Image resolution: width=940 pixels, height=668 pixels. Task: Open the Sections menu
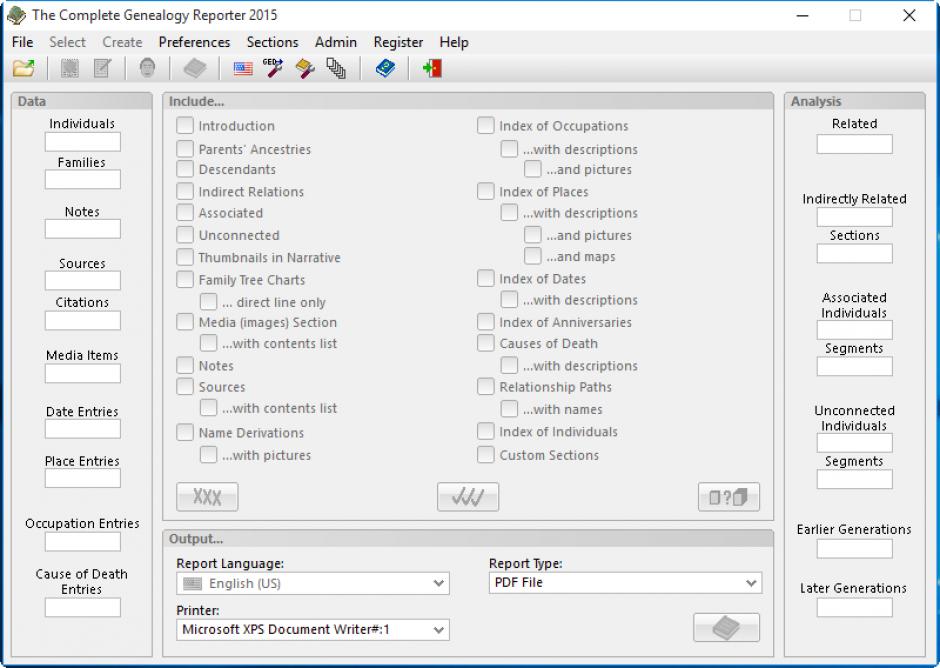click(272, 42)
